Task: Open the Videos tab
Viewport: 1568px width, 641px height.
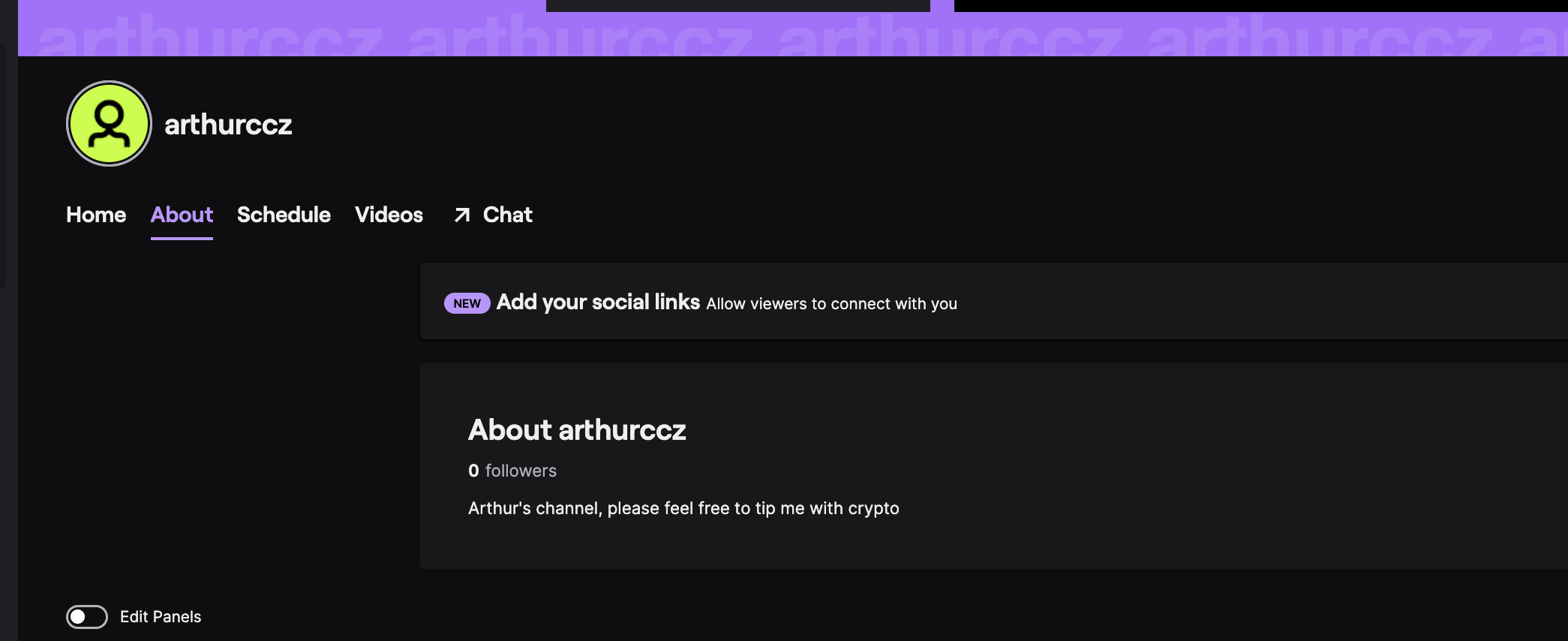Action: 389,215
